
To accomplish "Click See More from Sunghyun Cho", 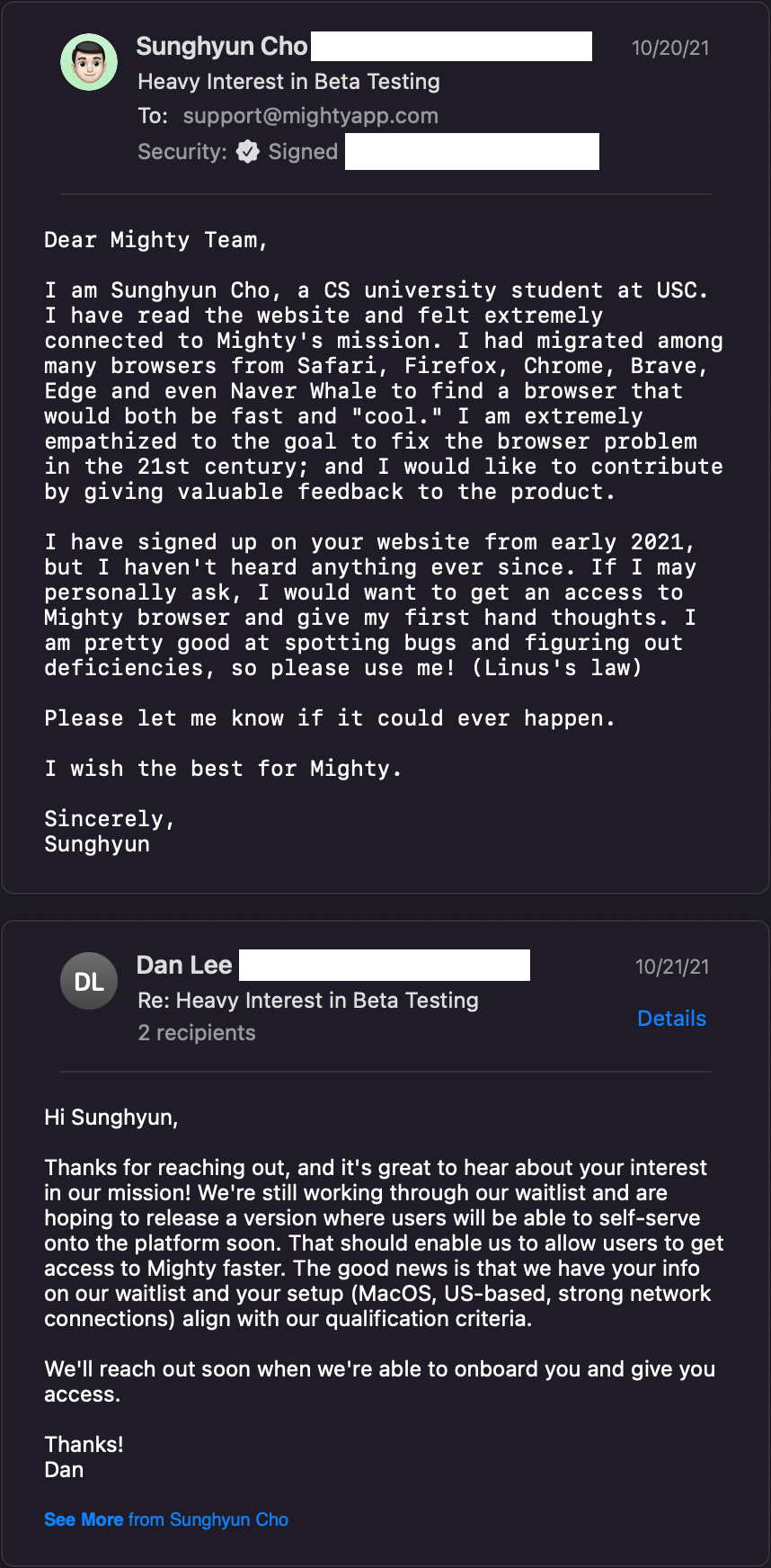I will click(x=166, y=1519).
